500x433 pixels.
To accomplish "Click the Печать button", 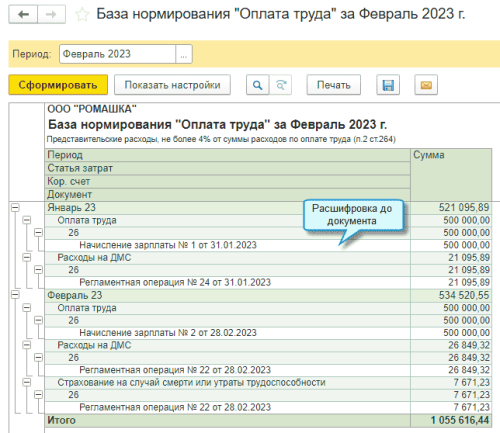I will pos(334,85).
